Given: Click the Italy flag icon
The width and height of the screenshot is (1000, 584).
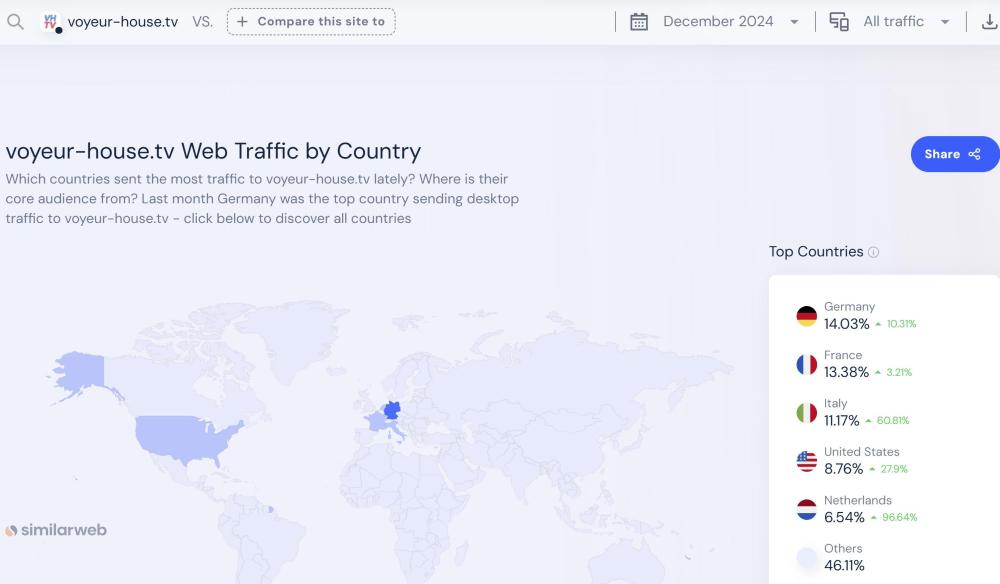Looking at the screenshot, I should (x=806, y=412).
